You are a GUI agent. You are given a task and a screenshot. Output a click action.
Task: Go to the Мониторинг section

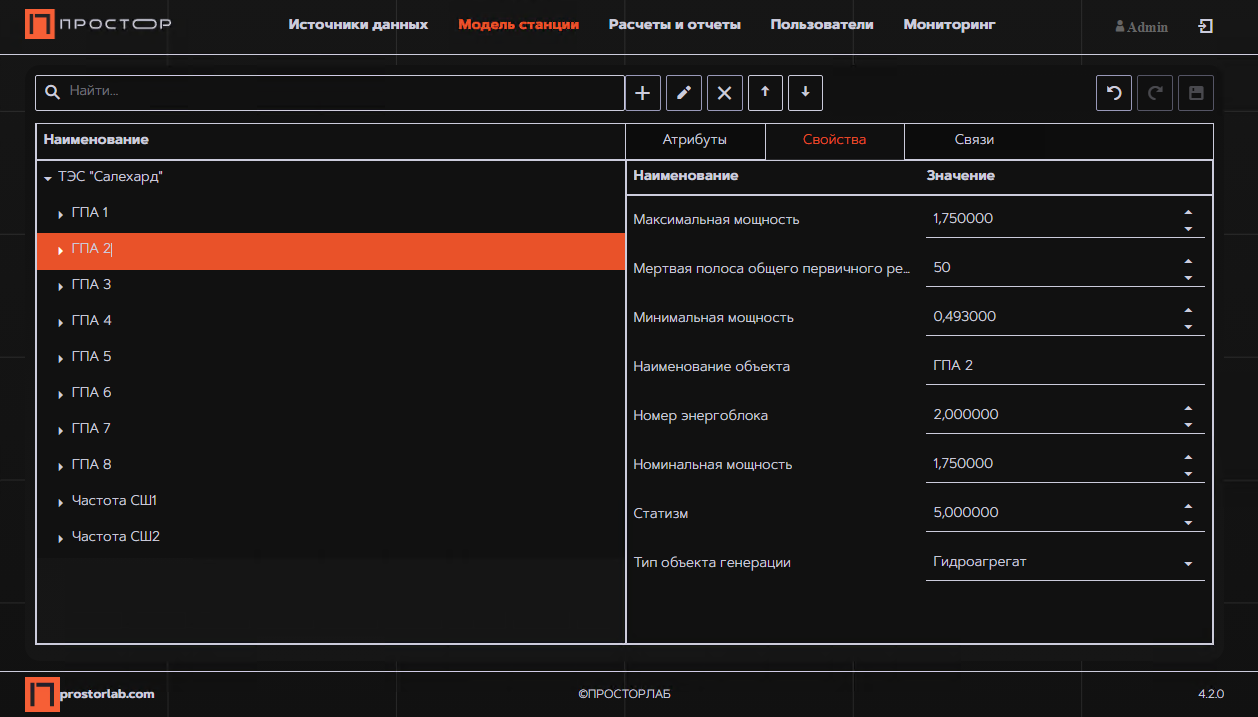tap(949, 25)
